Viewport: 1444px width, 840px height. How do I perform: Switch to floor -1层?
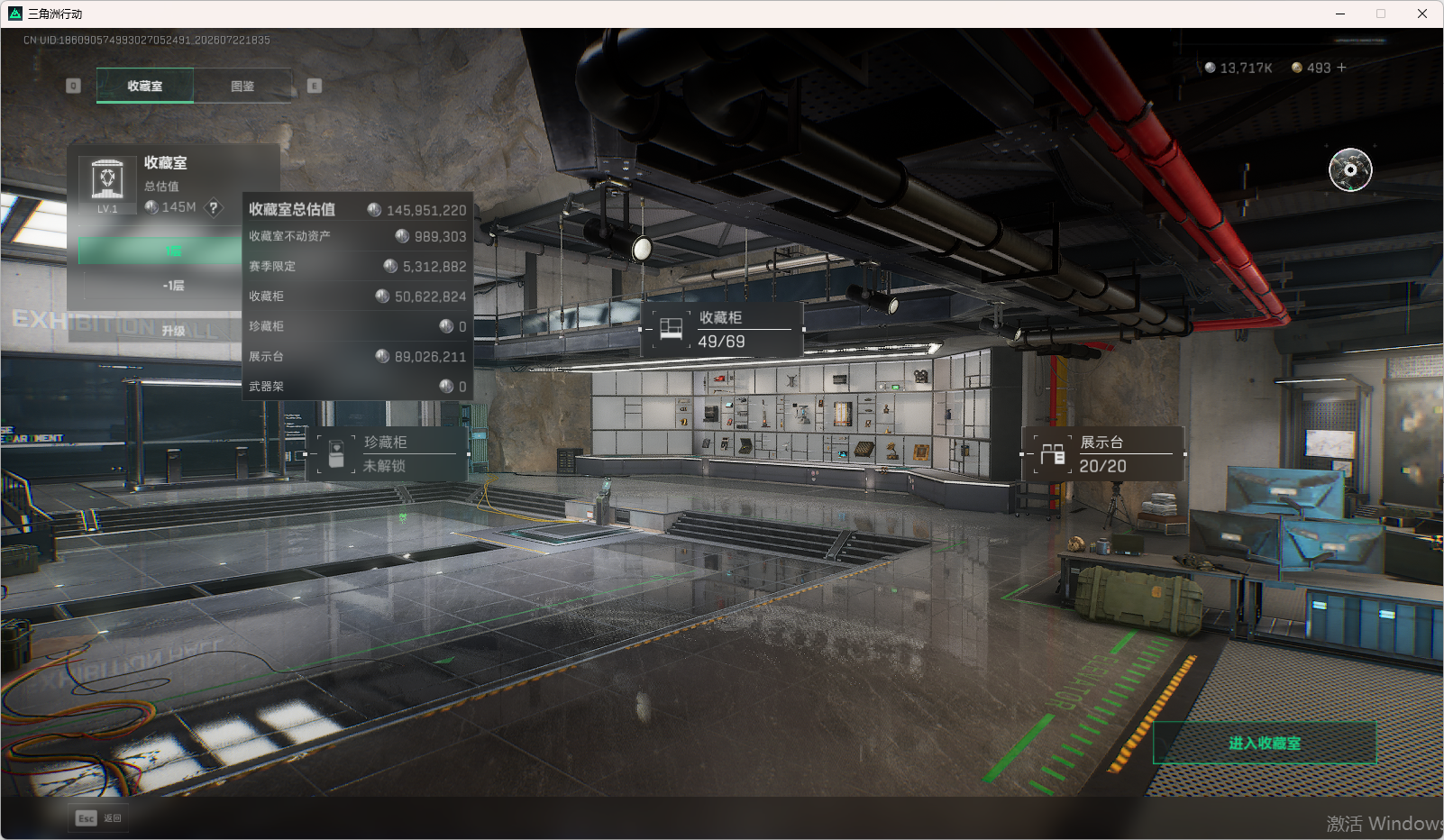pyautogui.click(x=173, y=285)
